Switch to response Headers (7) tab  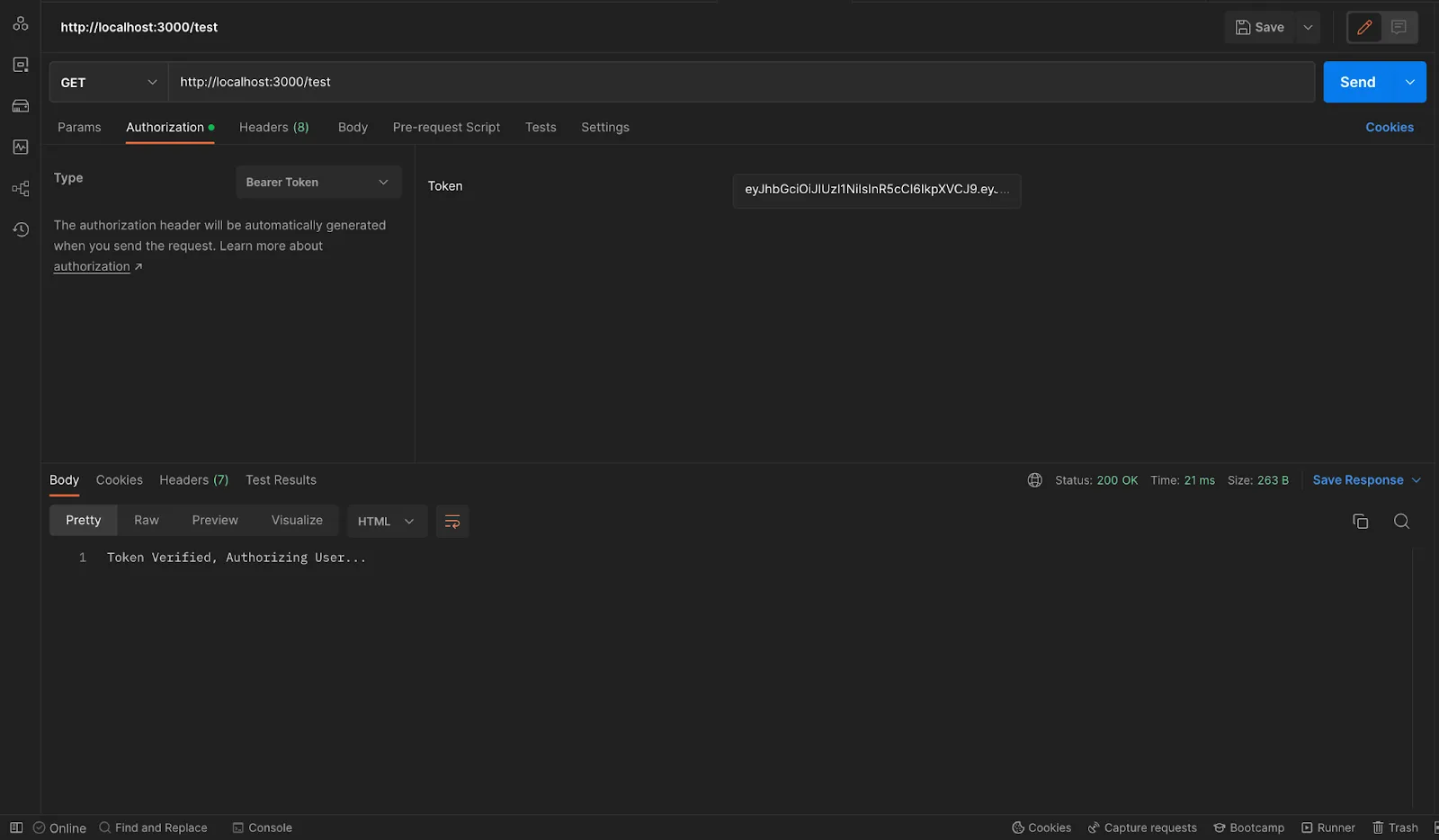(x=194, y=480)
